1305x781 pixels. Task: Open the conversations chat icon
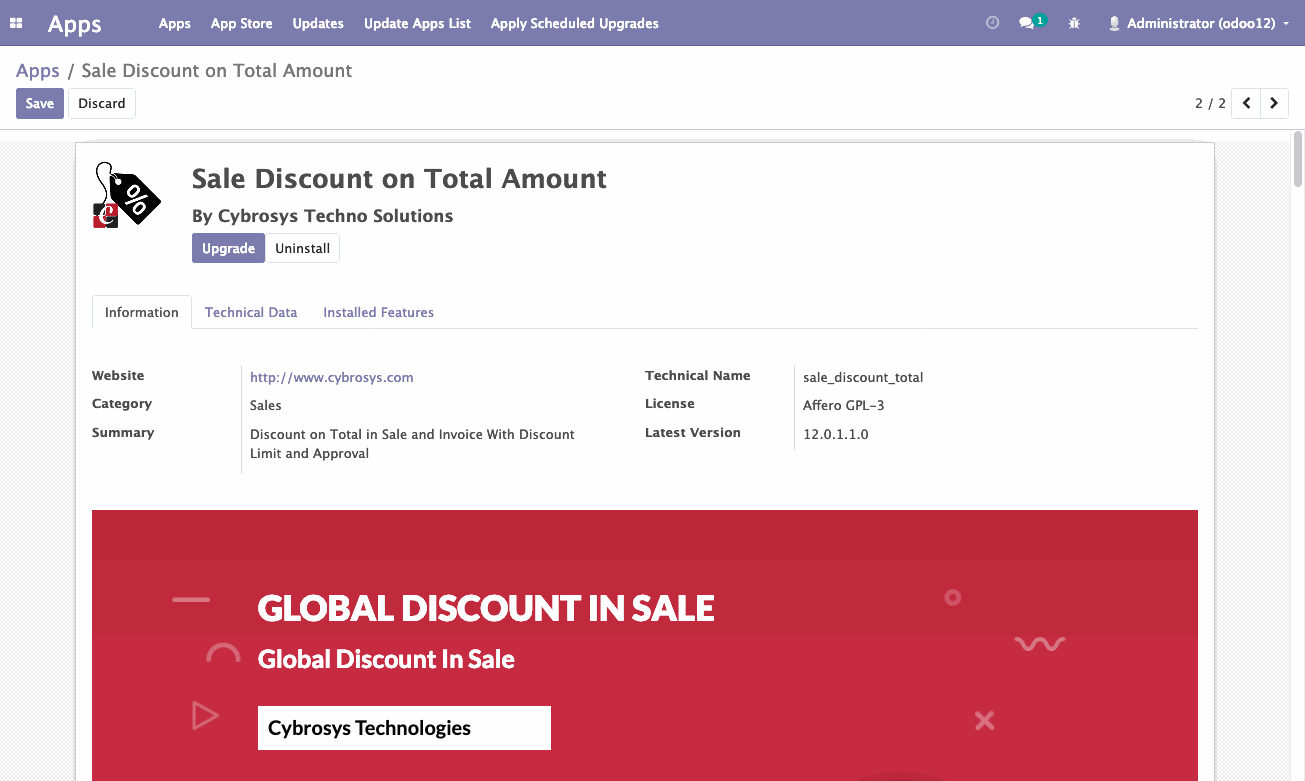pyautogui.click(x=1031, y=22)
